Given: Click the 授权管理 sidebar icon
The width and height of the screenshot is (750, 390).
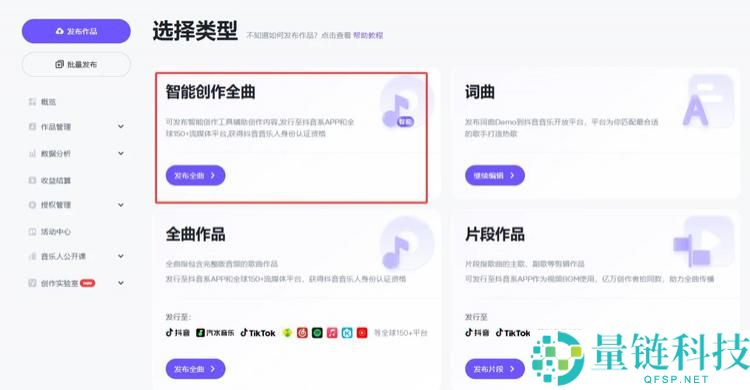Looking at the screenshot, I should click(32, 205).
